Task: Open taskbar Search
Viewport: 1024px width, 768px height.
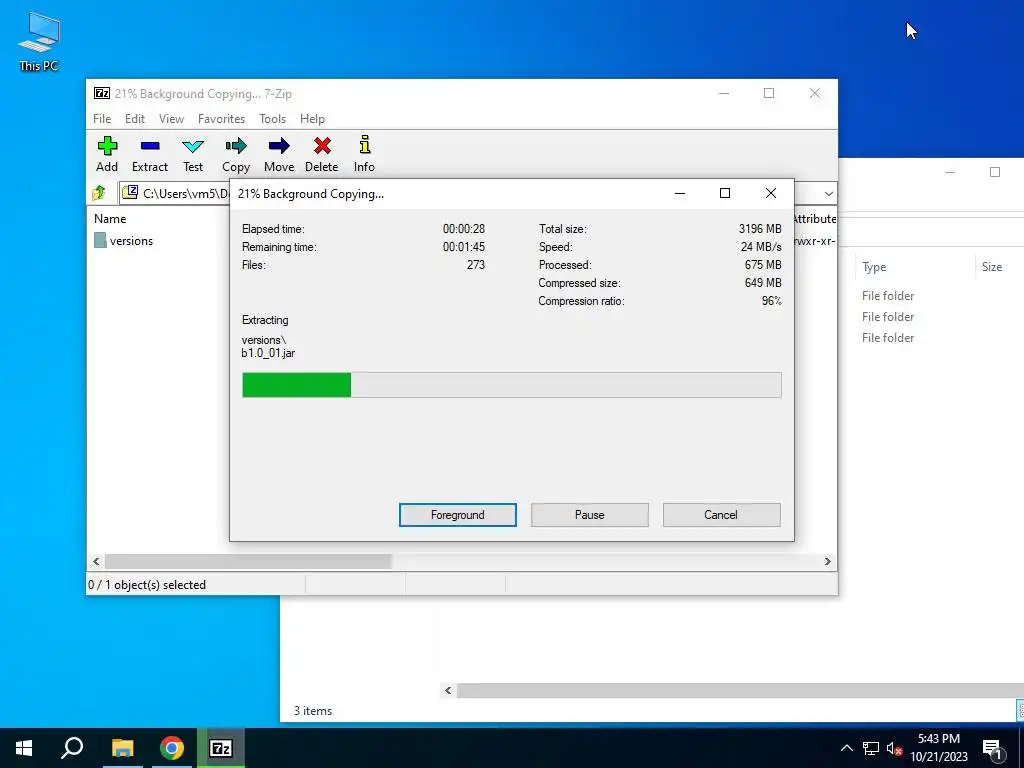Action: point(72,748)
